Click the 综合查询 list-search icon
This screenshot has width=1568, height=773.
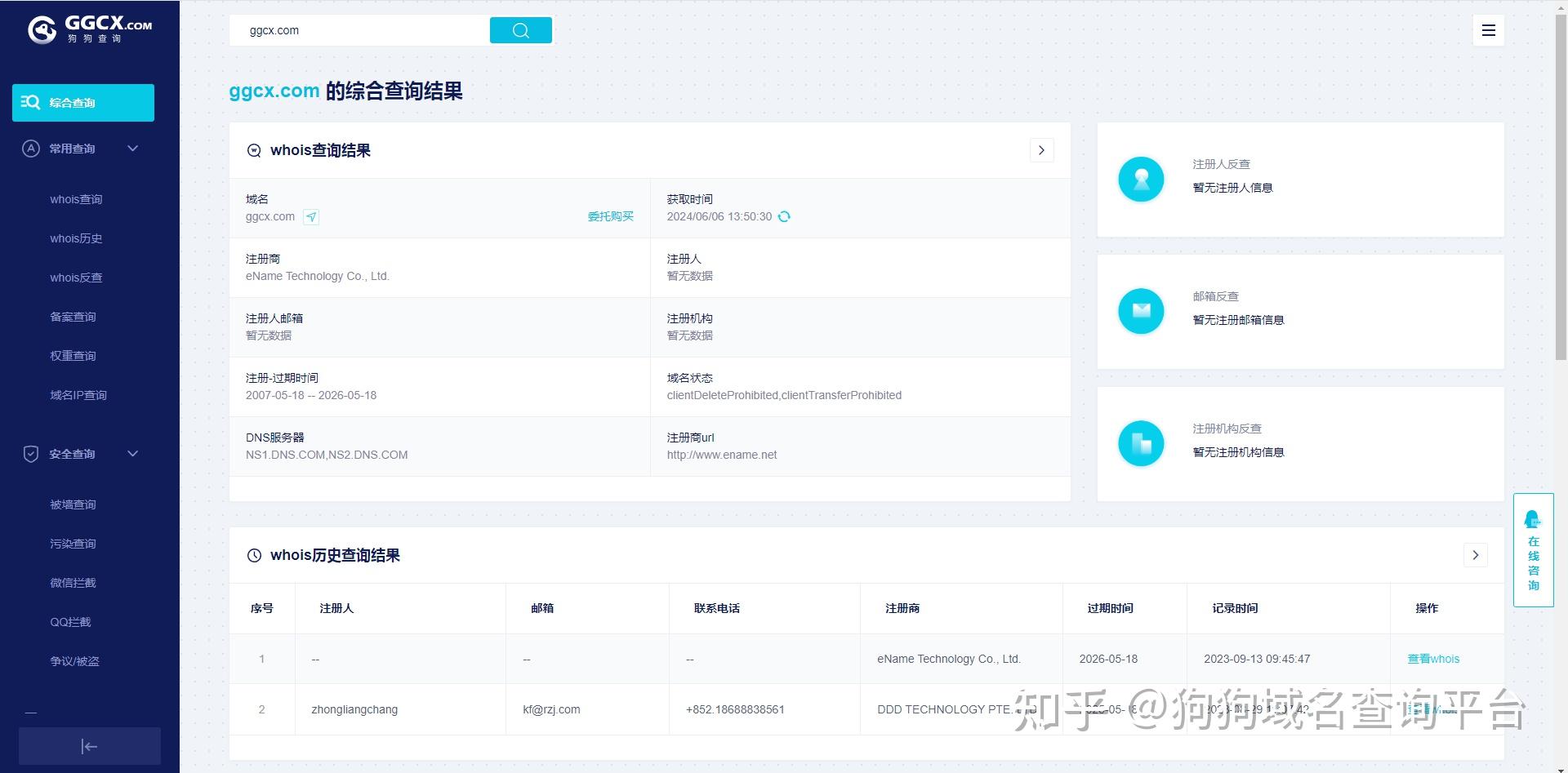31,102
